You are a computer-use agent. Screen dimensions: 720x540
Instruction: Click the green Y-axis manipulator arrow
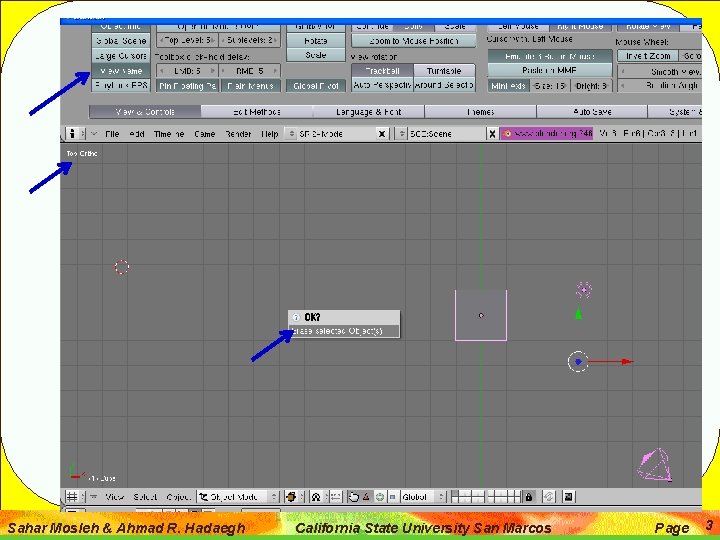pos(579,314)
